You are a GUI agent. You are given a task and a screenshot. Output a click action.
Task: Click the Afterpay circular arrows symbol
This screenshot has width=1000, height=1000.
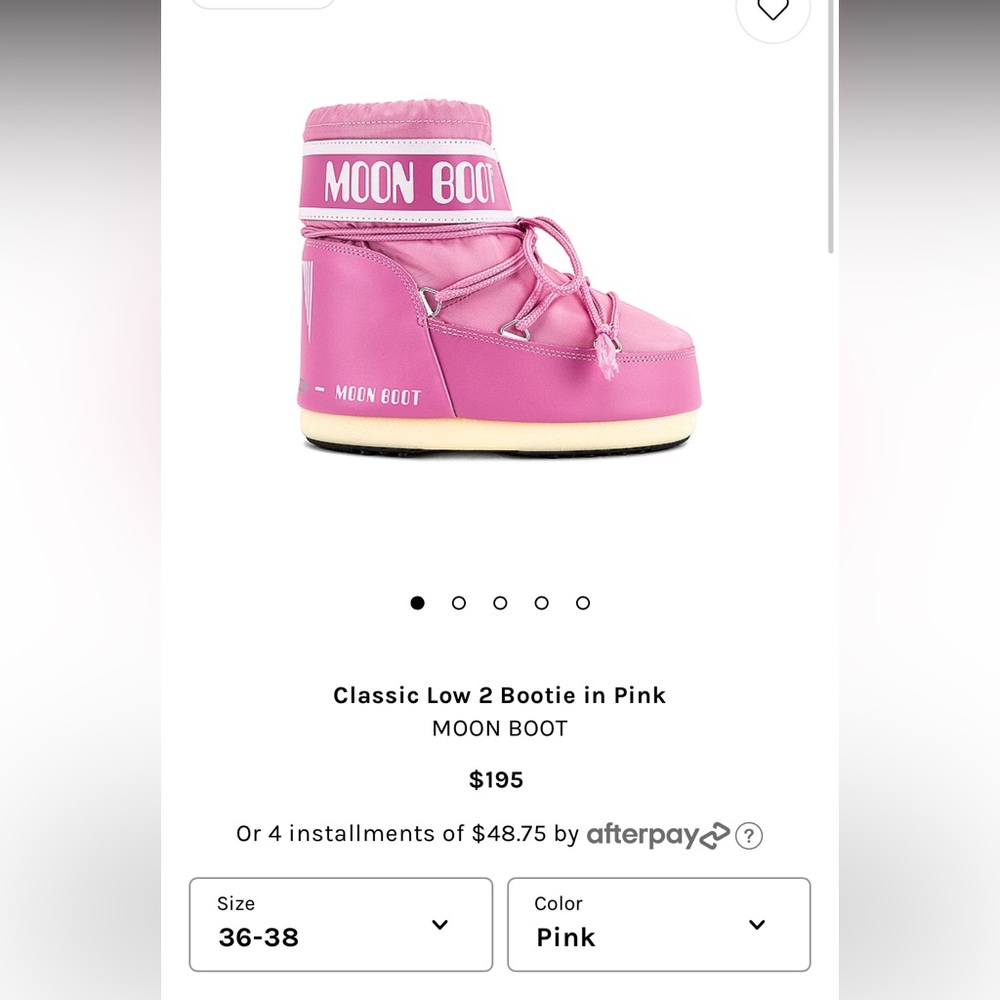715,833
